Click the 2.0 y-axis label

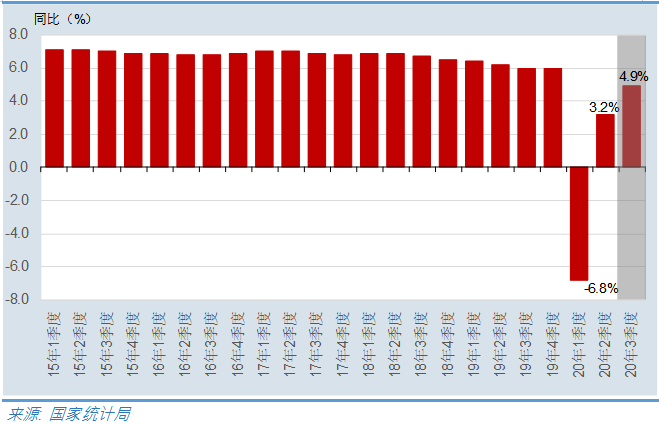coord(18,134)
